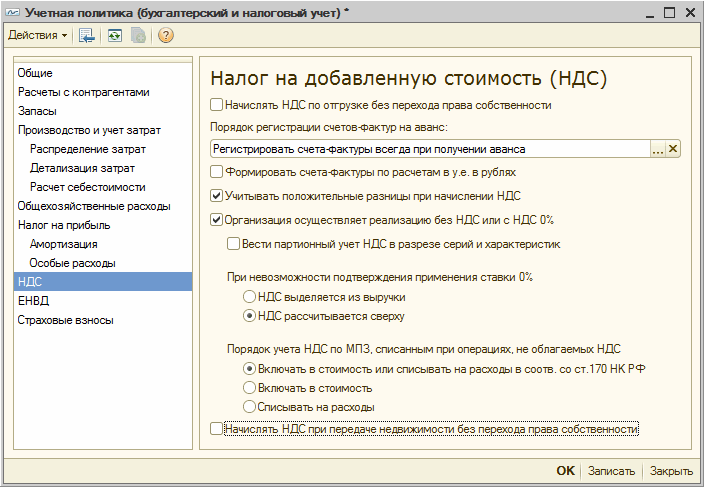Click the help question mark icon
This screenshot has height=487, width=704.
[166, 35]
